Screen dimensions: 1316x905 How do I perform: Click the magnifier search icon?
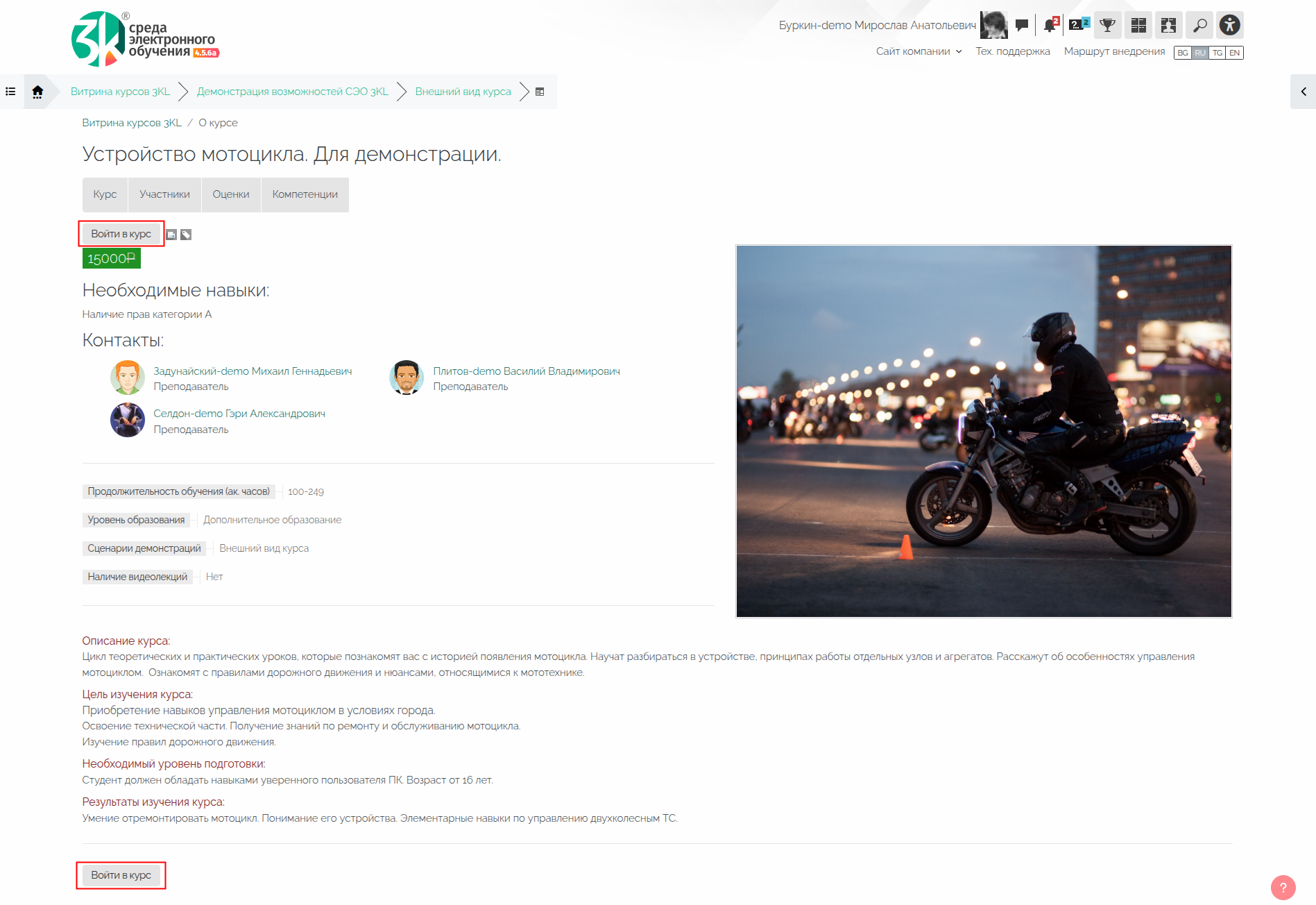pyautogui.click(x=1199, y=26)
